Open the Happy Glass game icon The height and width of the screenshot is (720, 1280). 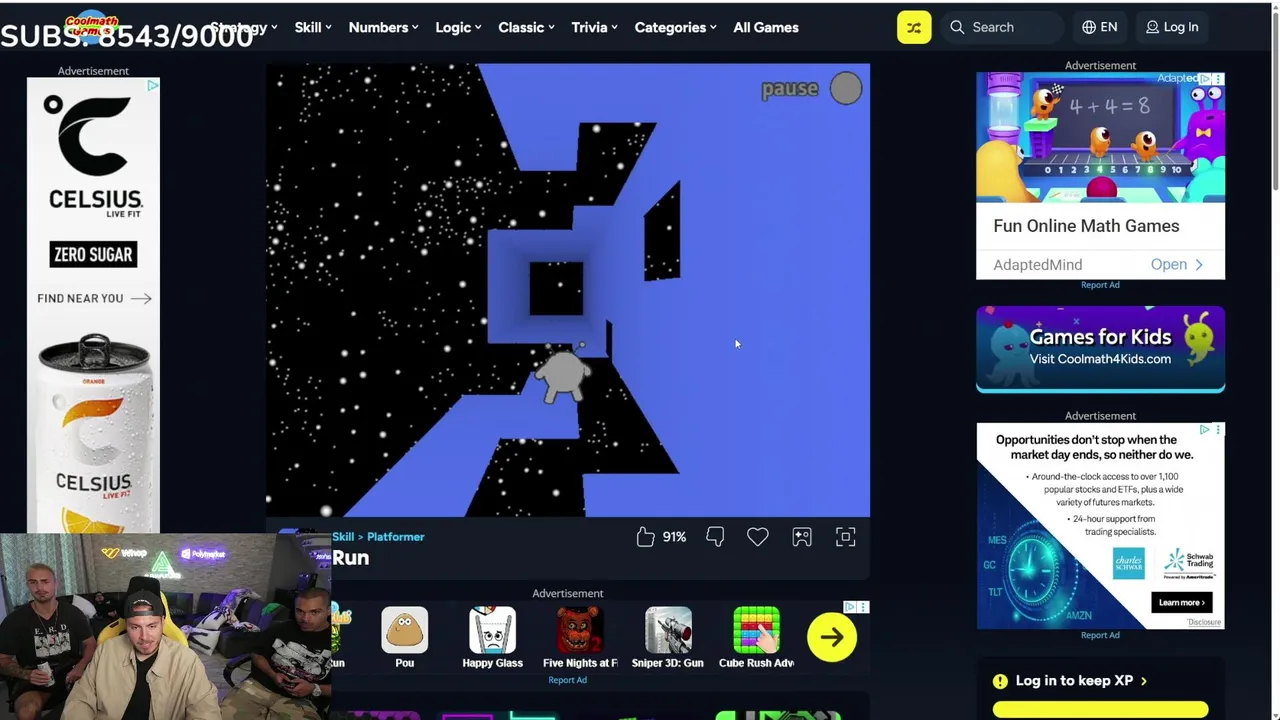493,631
